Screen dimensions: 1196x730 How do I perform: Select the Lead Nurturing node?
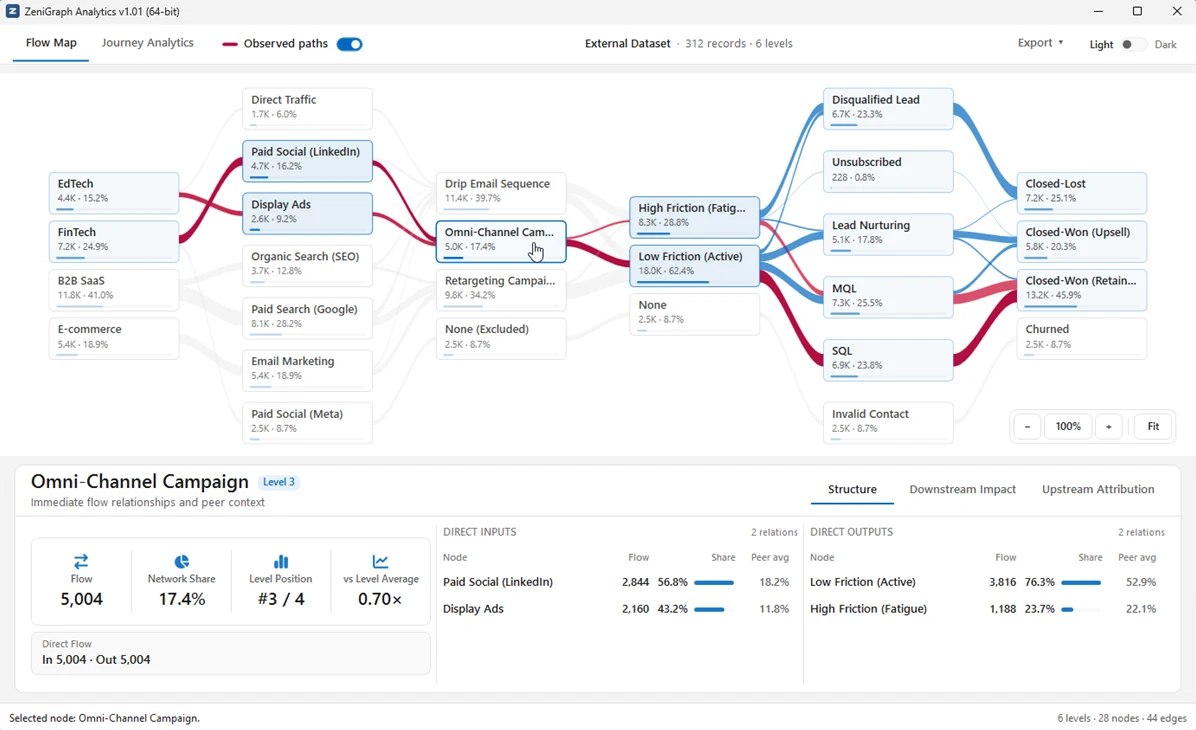(888, 234)
